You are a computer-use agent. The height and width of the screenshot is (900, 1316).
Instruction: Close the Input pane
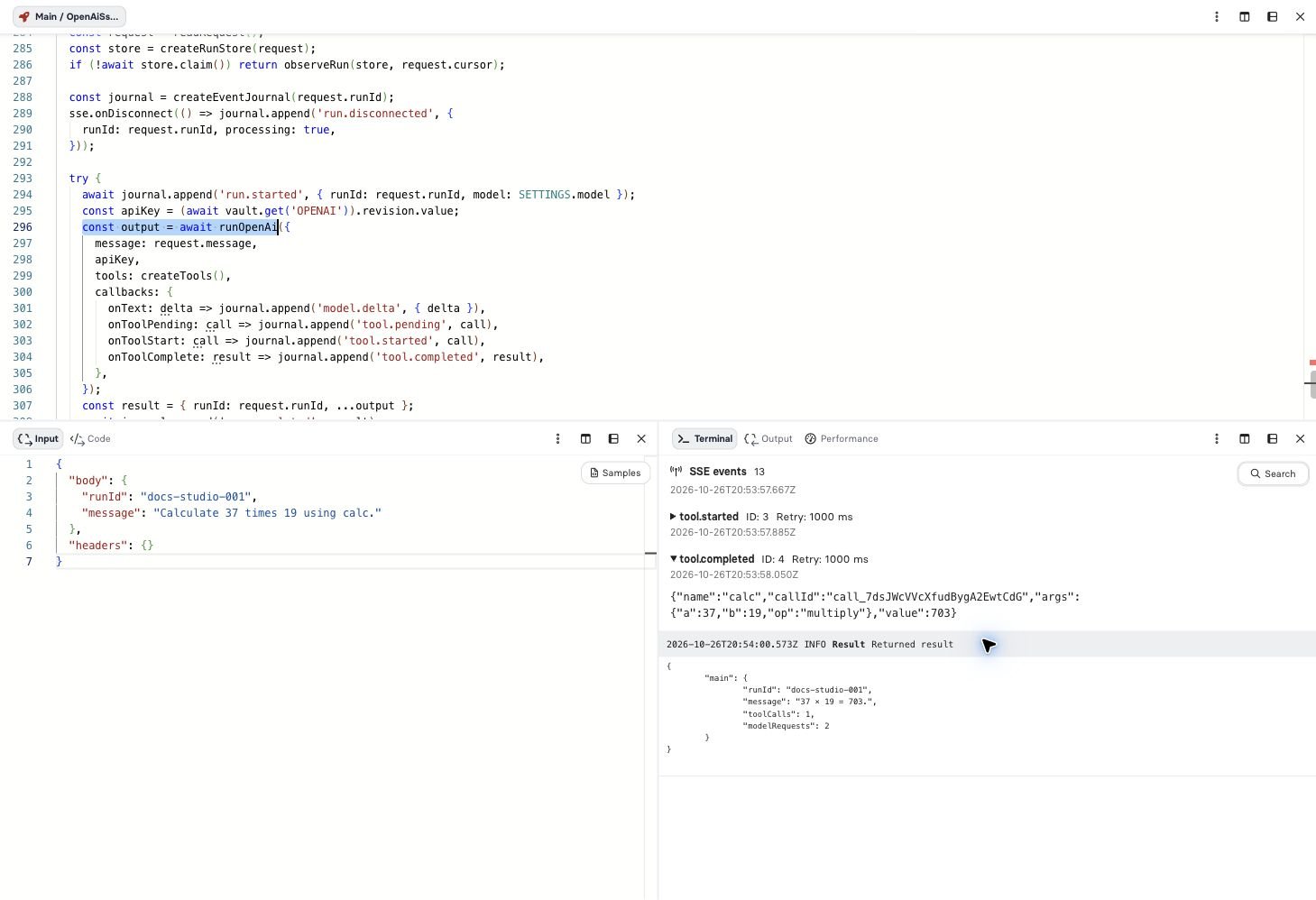[x=641, y=438]
